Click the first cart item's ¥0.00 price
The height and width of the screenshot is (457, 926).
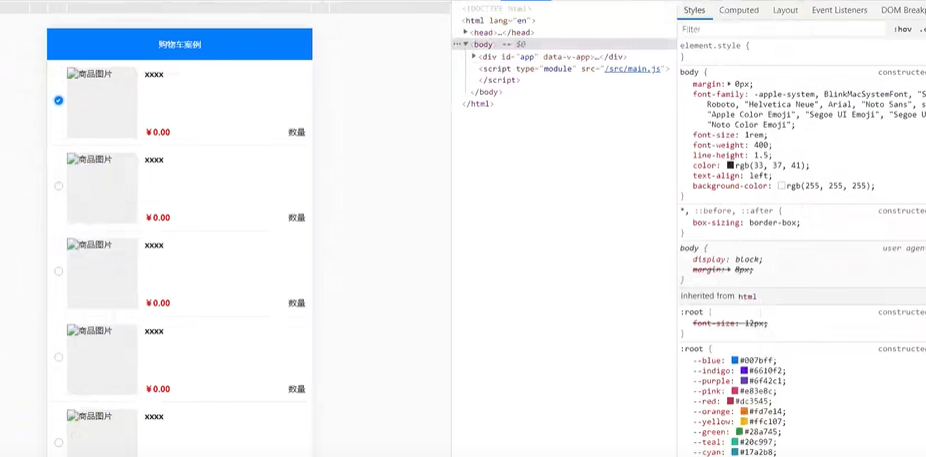(x=158, y=132)
